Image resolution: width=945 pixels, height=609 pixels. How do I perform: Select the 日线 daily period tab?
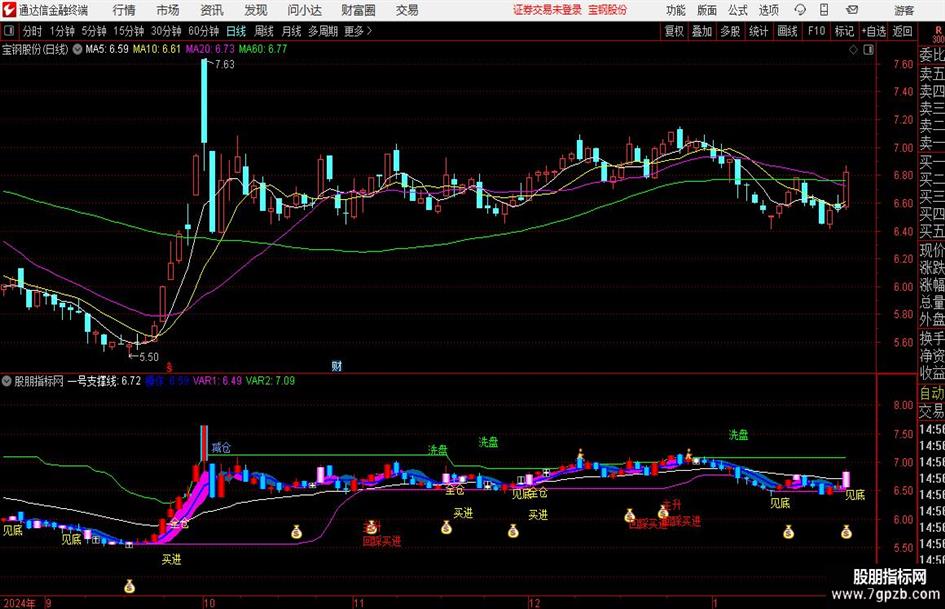click(236, 31)
